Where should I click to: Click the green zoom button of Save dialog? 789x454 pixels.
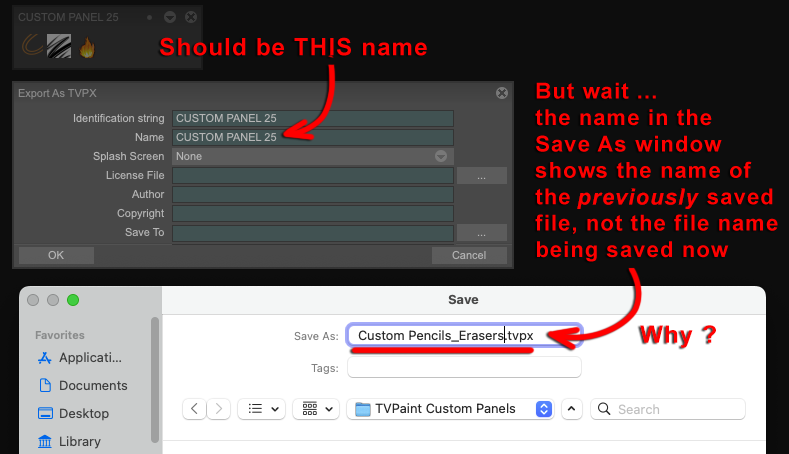[x=73, y=300]
